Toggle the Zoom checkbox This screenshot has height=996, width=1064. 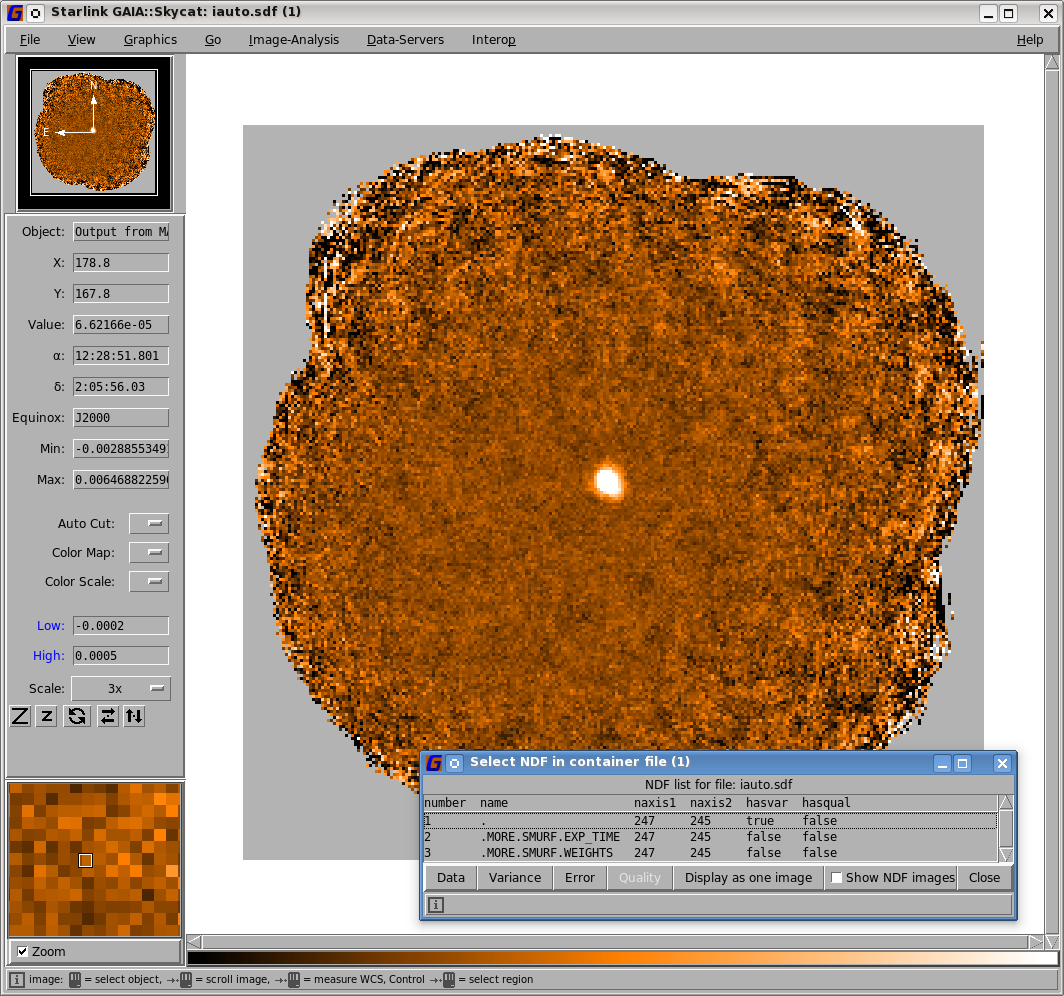point(22,951)
